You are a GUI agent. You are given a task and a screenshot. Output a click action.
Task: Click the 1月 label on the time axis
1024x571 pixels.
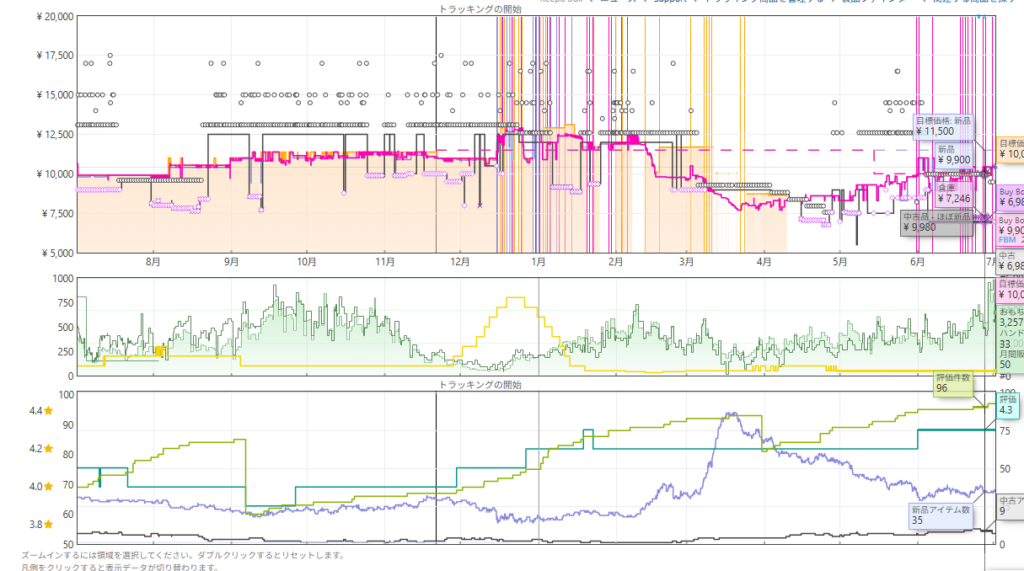pos(538,261)
